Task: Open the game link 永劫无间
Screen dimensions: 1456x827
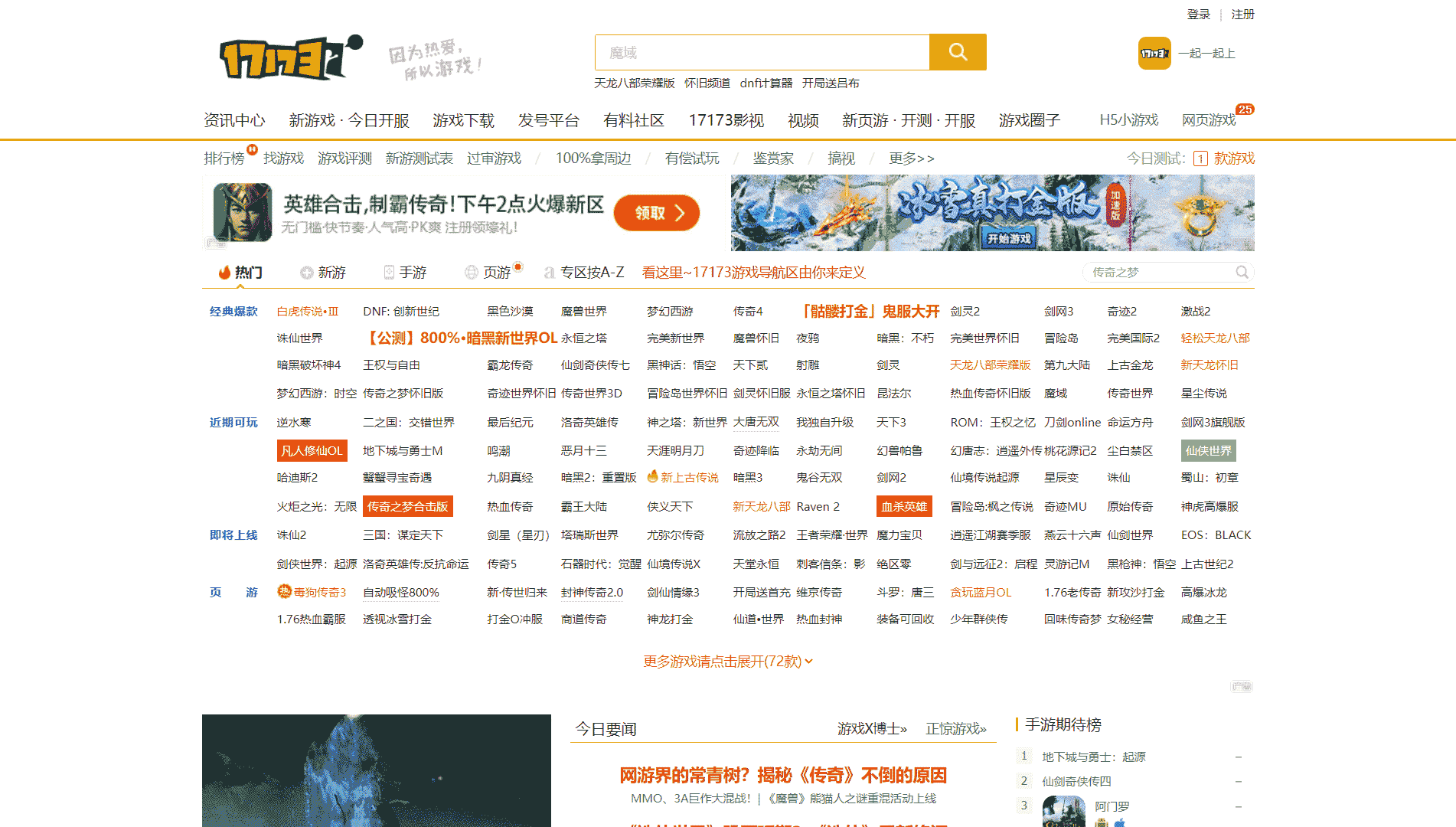Action: coord(818,450)
